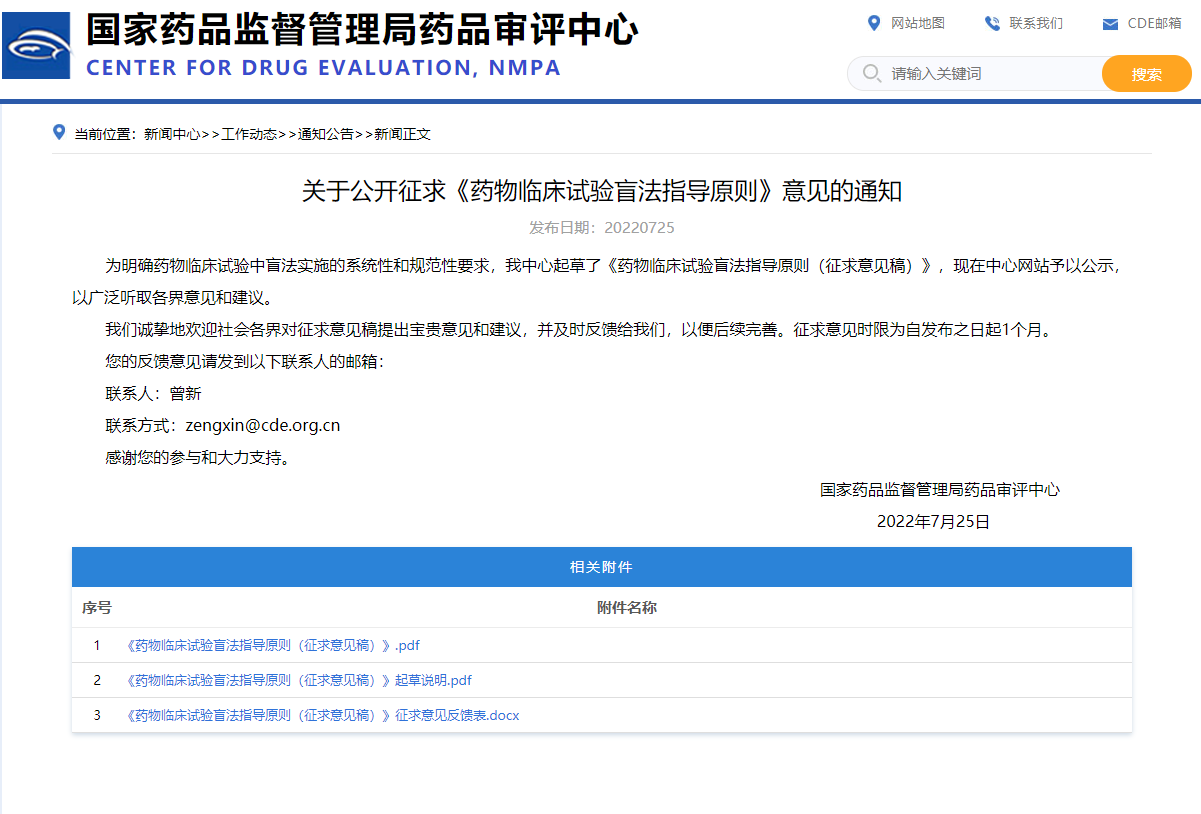Screen dimensions: 1201x814
Task: Click the closing line 感谢您的参与和大力支持
Action: pyautogui.click(x=198, y=458)
